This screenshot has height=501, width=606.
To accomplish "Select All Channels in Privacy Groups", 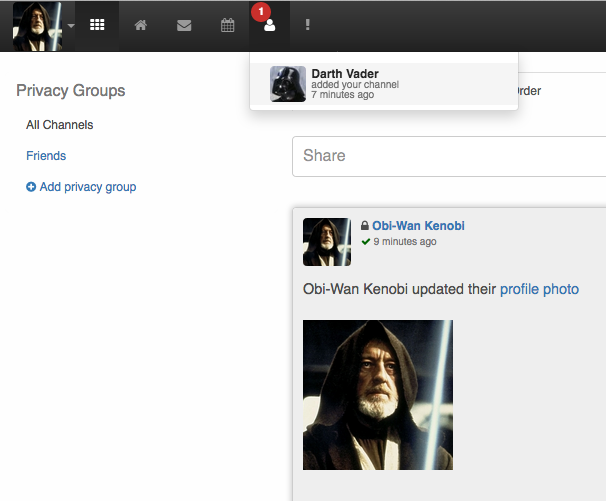I will [x=59, y=125].
